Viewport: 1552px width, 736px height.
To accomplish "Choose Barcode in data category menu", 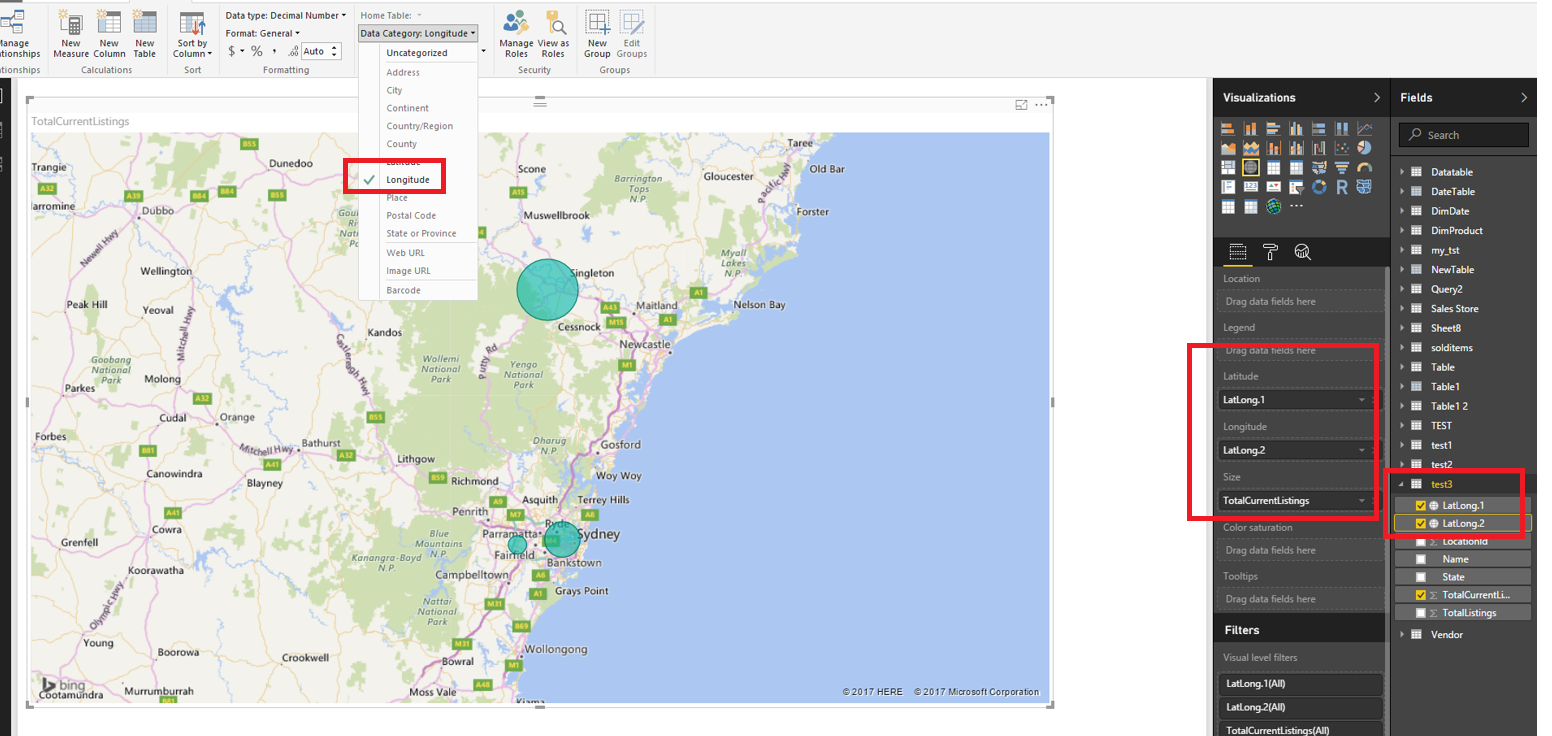I will (x=403, y=290).
